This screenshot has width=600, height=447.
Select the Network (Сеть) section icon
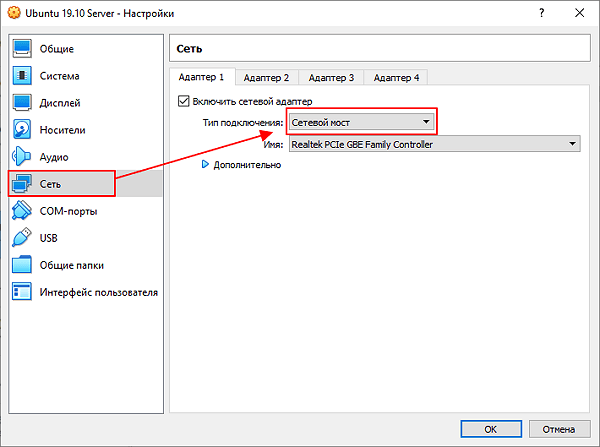(23, 184)
